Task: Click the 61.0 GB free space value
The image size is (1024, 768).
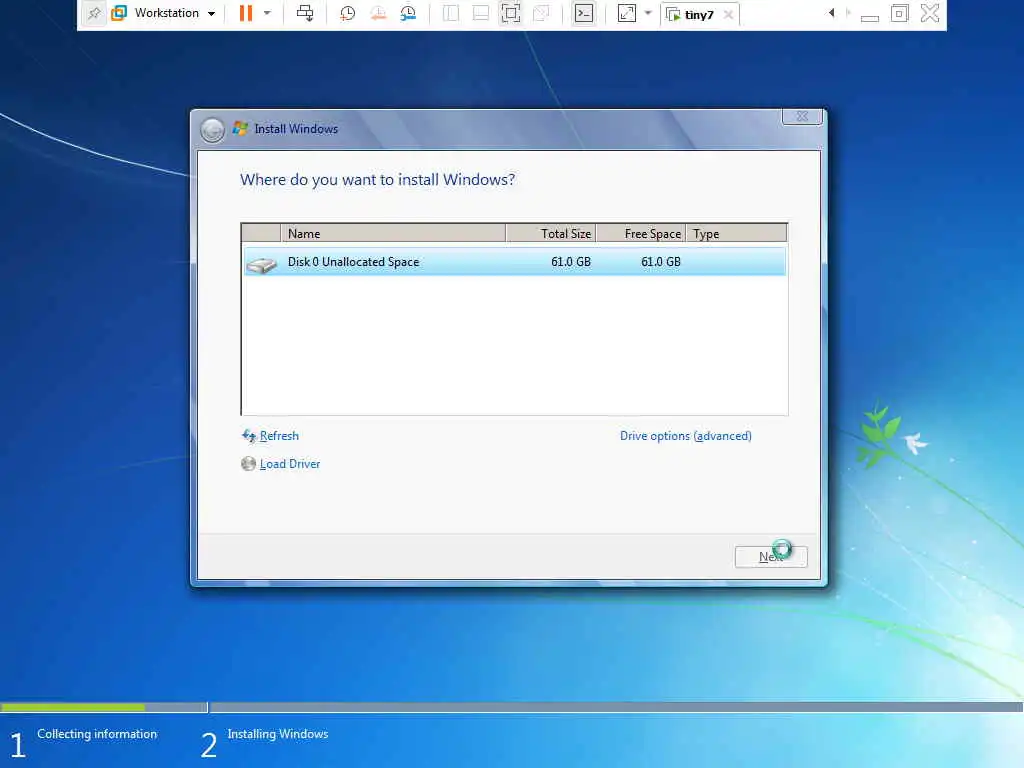Action: [661, 262]
